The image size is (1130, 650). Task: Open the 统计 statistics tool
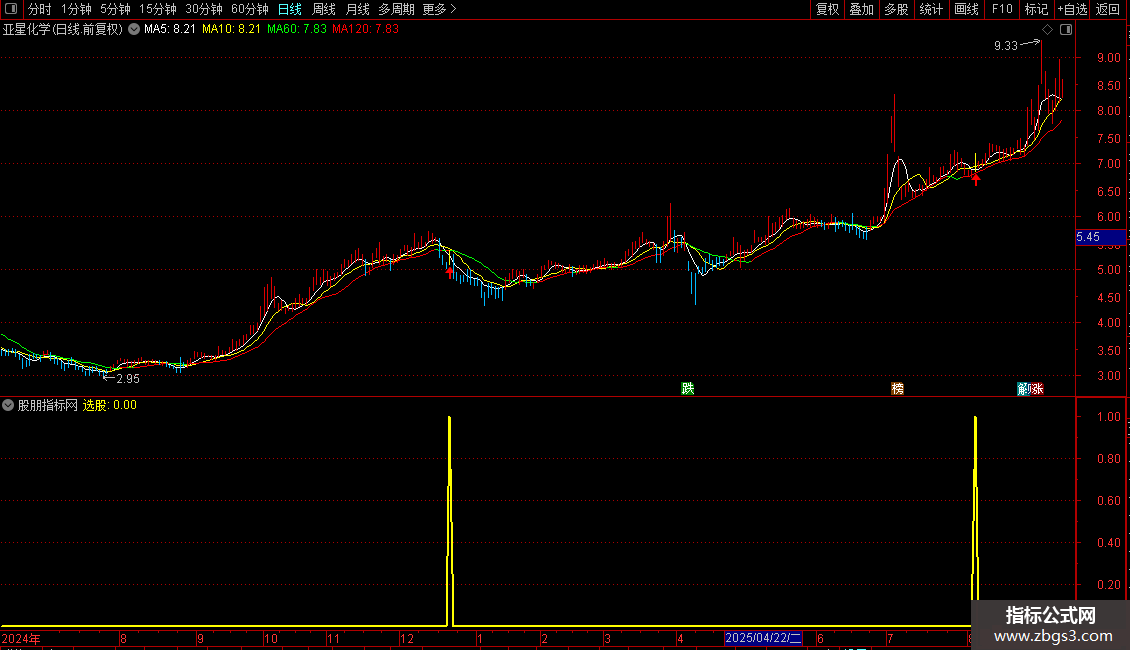(x=931, y=9)
